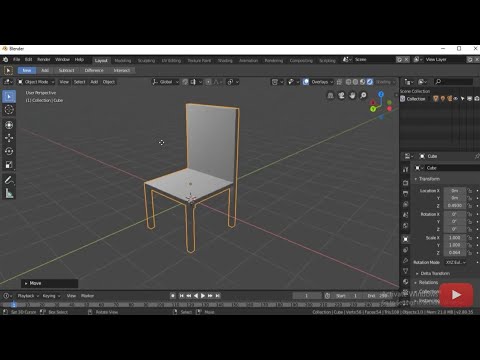Click the zoom view magnifier icon

[363, 96]
